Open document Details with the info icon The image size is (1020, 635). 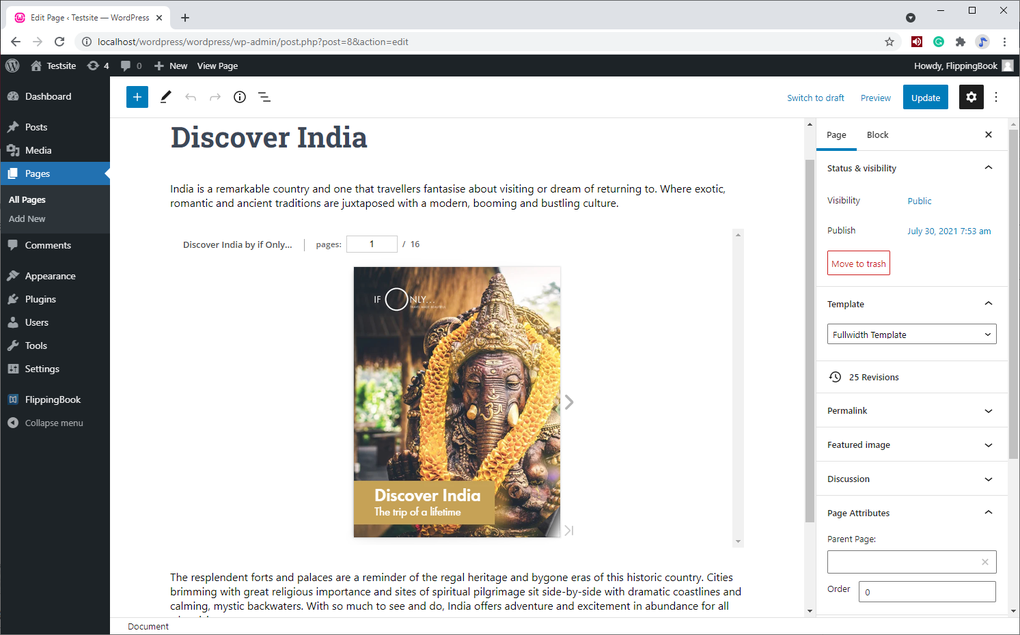(x=239, y=97)
